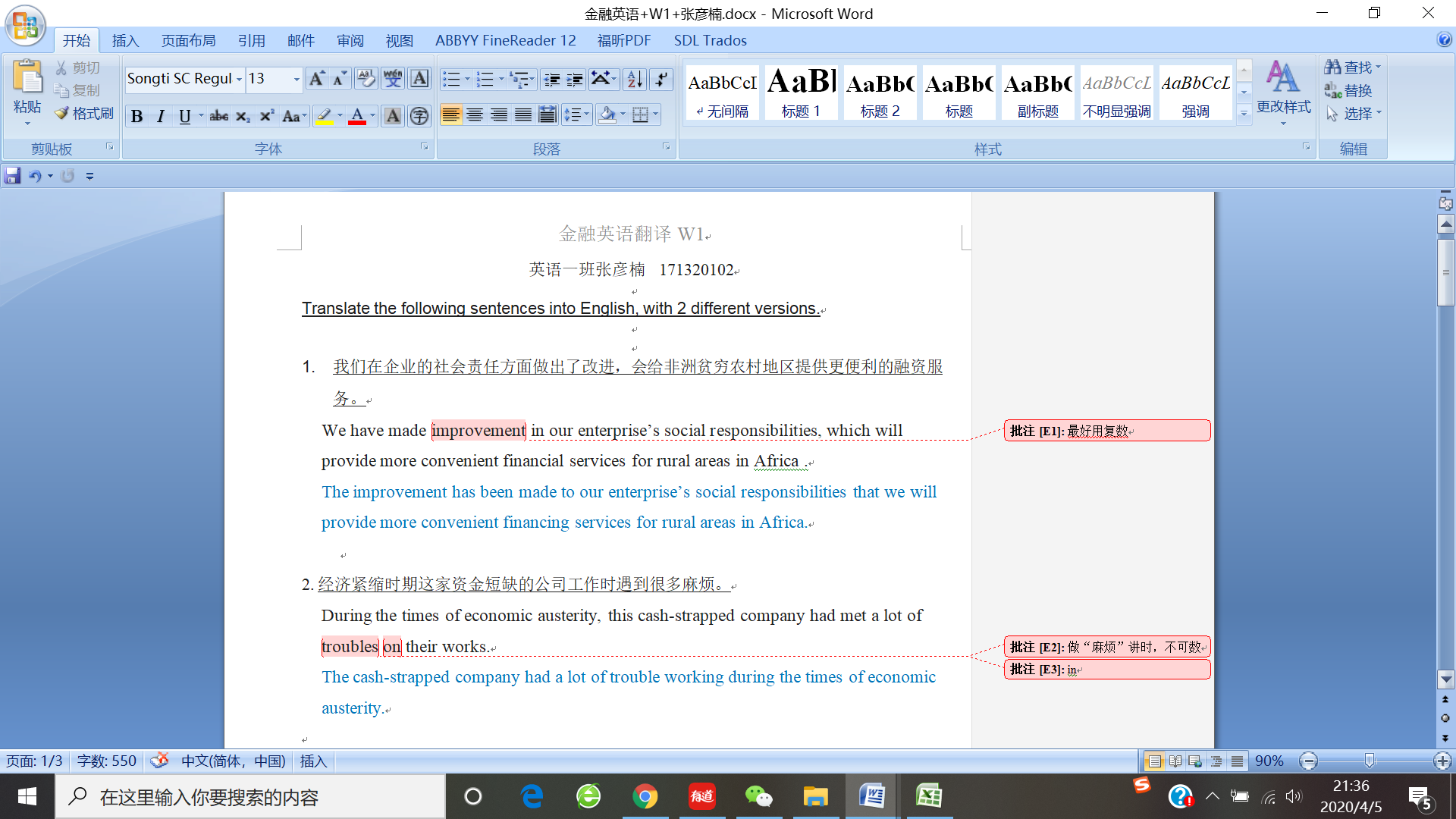This screenshot has width=1456, height=819.
Task: Click the Clear Formatting eraser icon
Action: click(366, 78)
